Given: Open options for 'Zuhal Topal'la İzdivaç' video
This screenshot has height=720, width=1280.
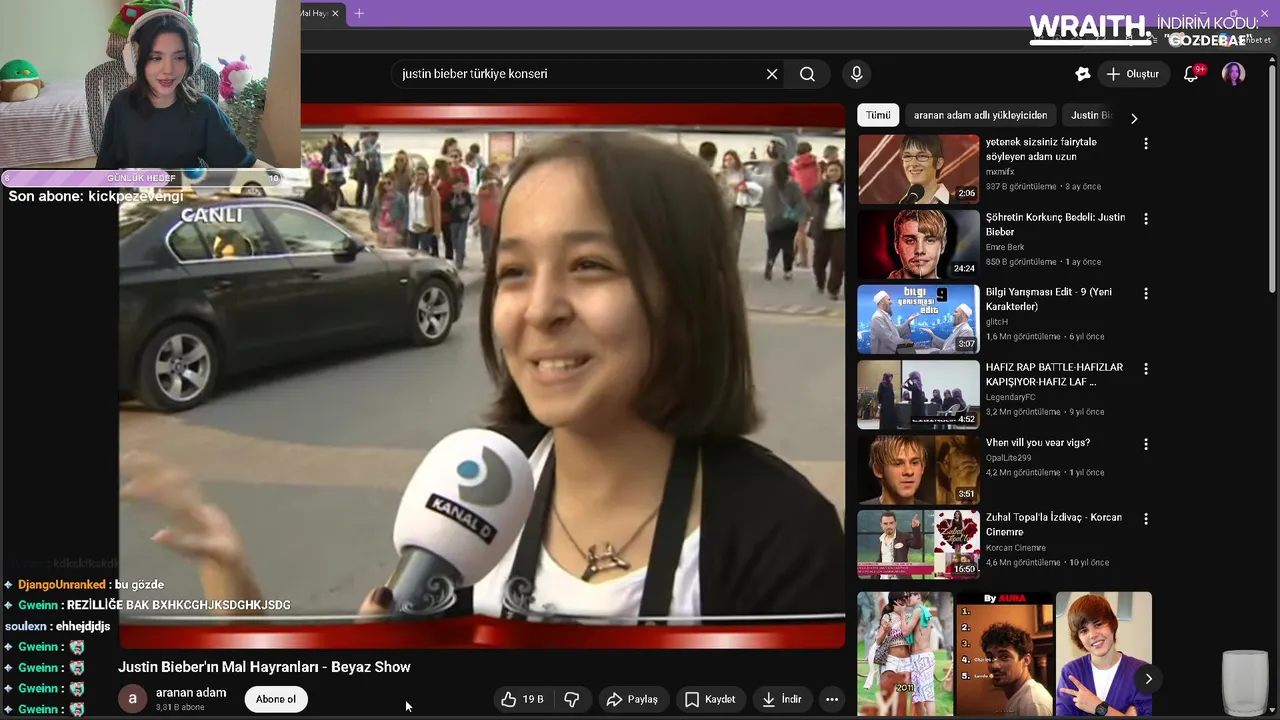Looking at the screenshot, I should point(1146,519).
